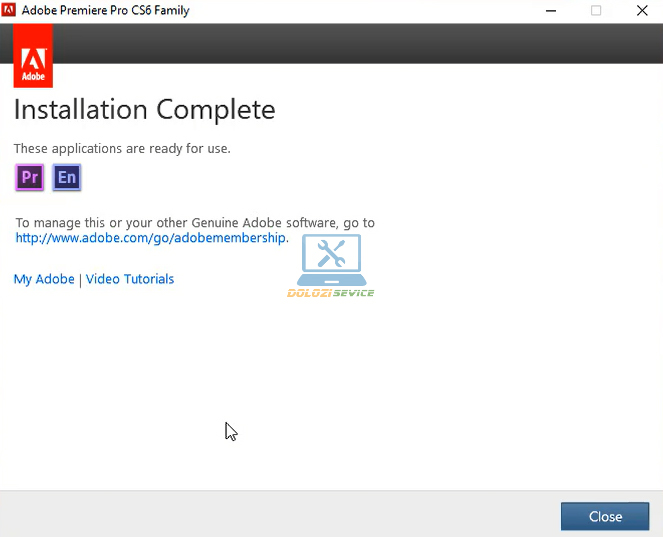Image resolution: width=663 pixels, height=537 pixels.
Task: Click the "To manage this or your other" sentence
Action: [195, 223]
